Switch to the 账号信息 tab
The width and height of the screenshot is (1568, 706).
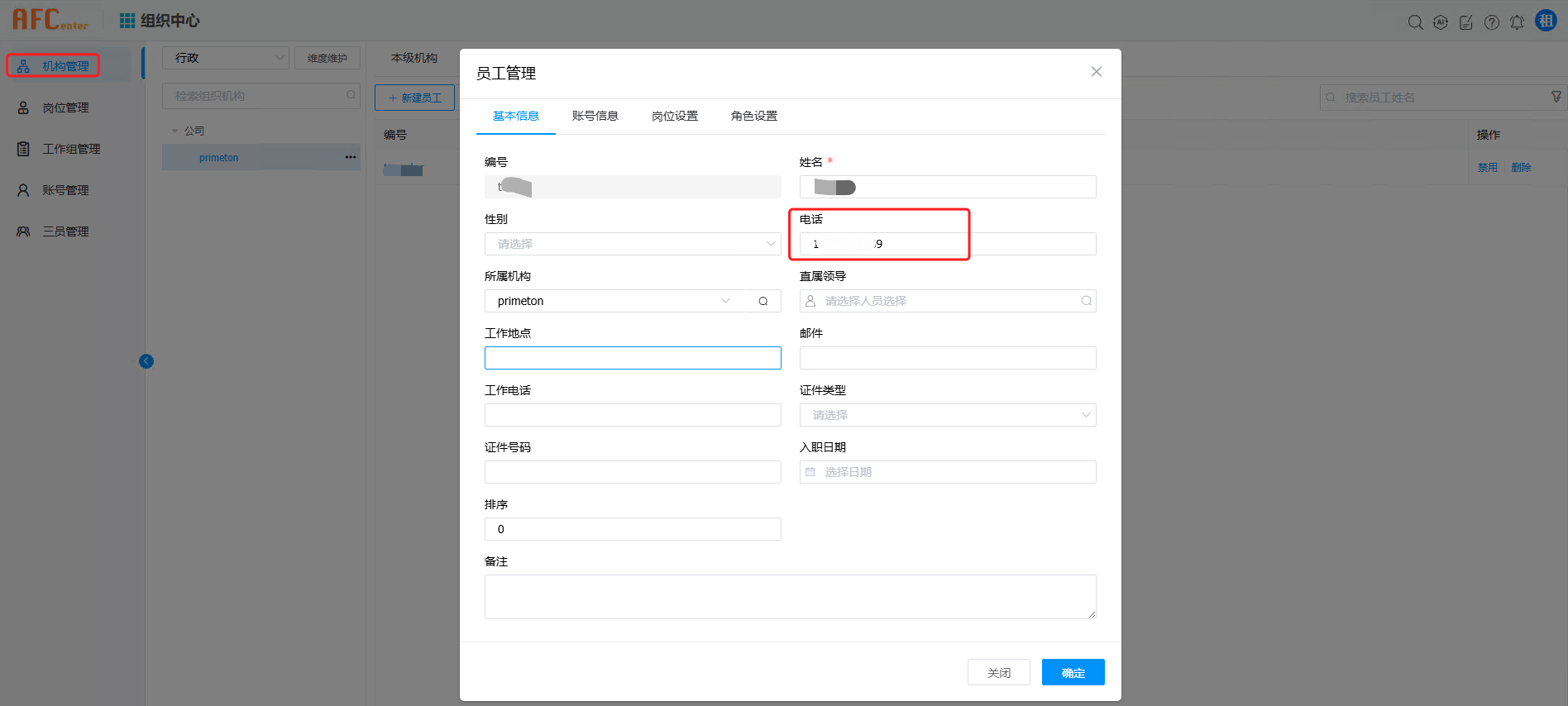[595, 116]
